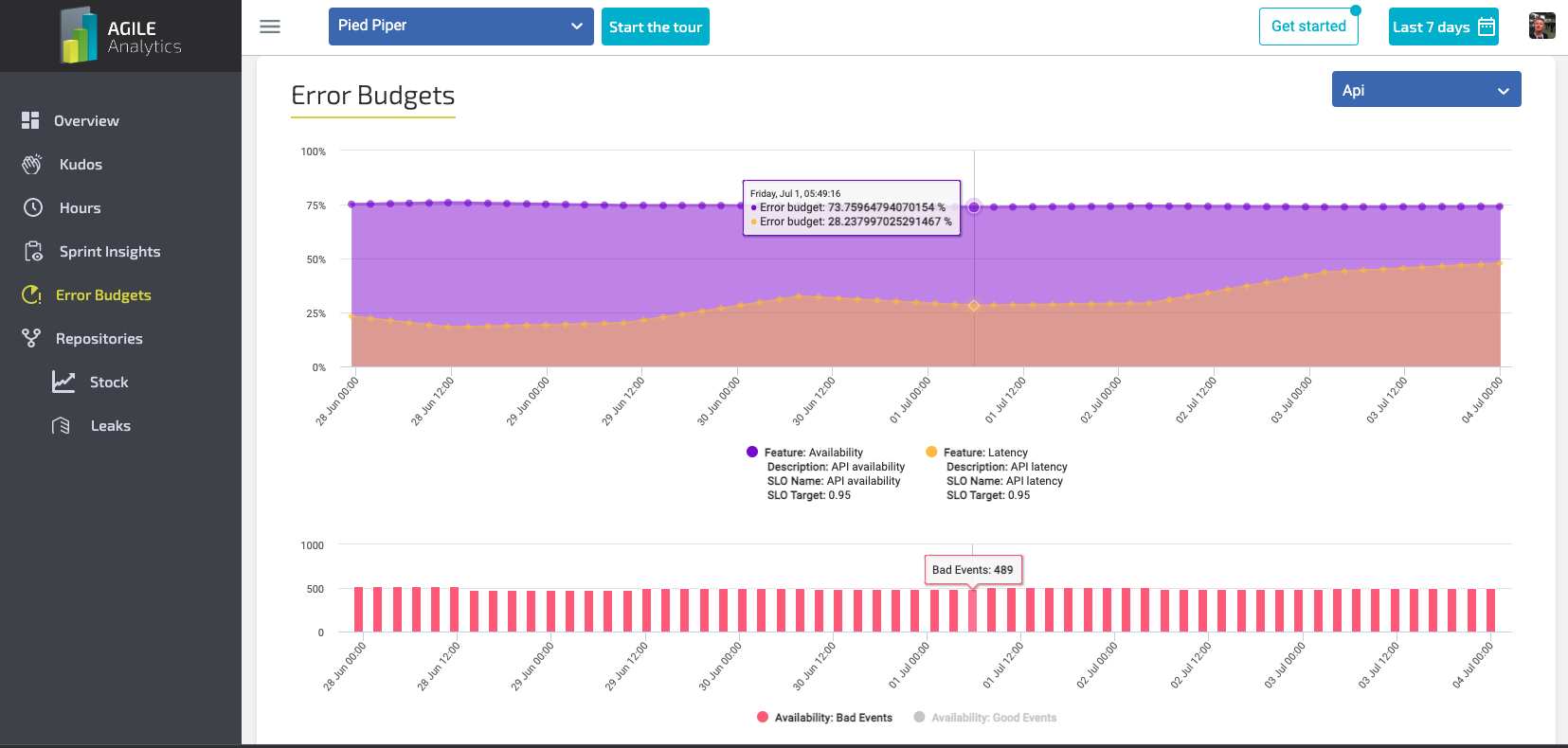
Task: Open the user profile avatar
Action: (x=1541, y=27)
